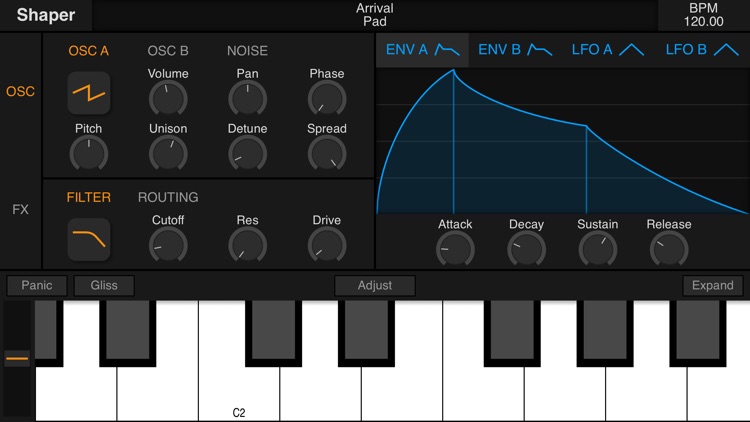Click the Unison knob
The image size is (750, 422).
pyautogui.click(x=168, y=154)
